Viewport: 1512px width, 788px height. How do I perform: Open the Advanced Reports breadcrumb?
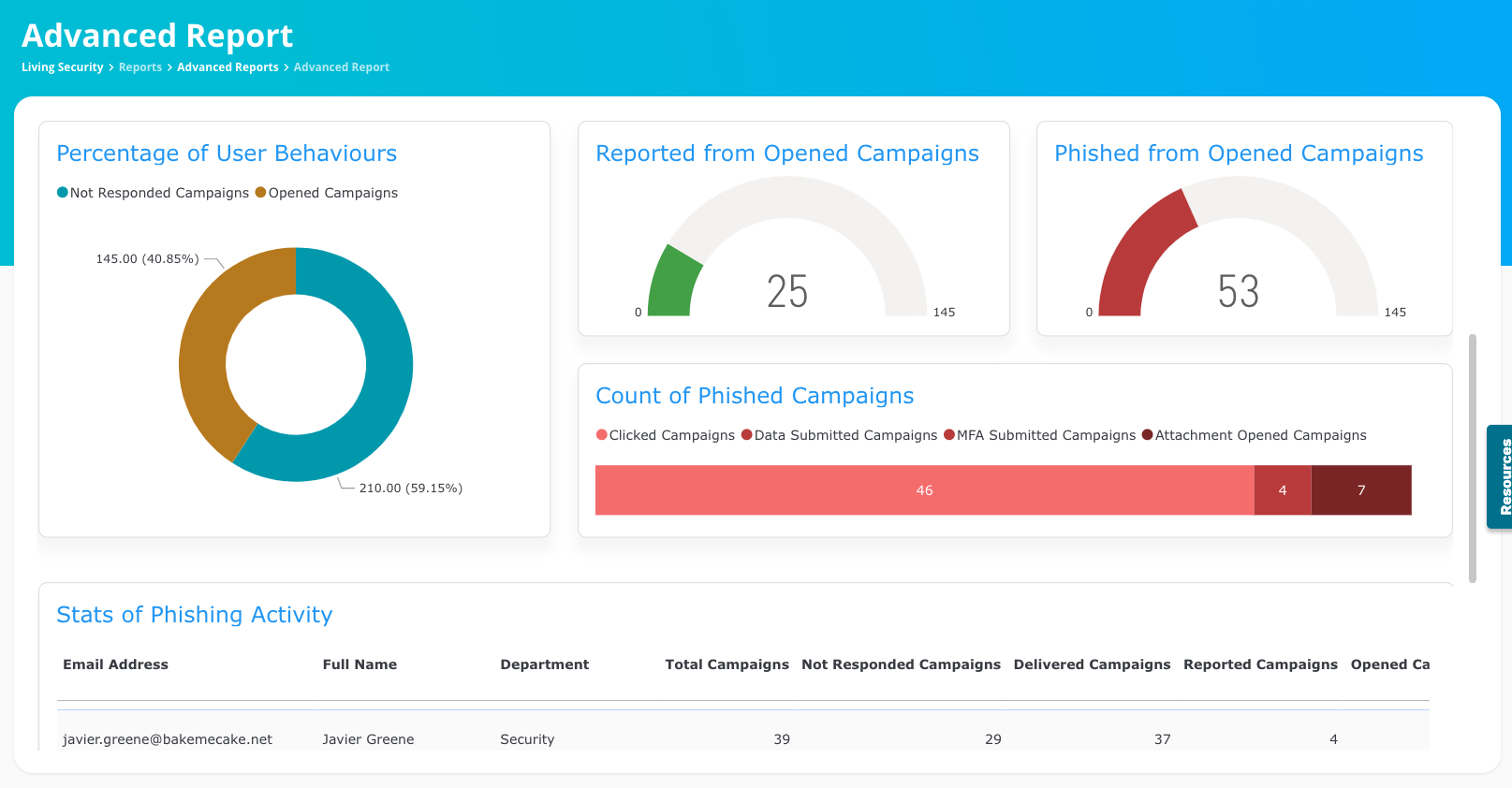[228, 67]
